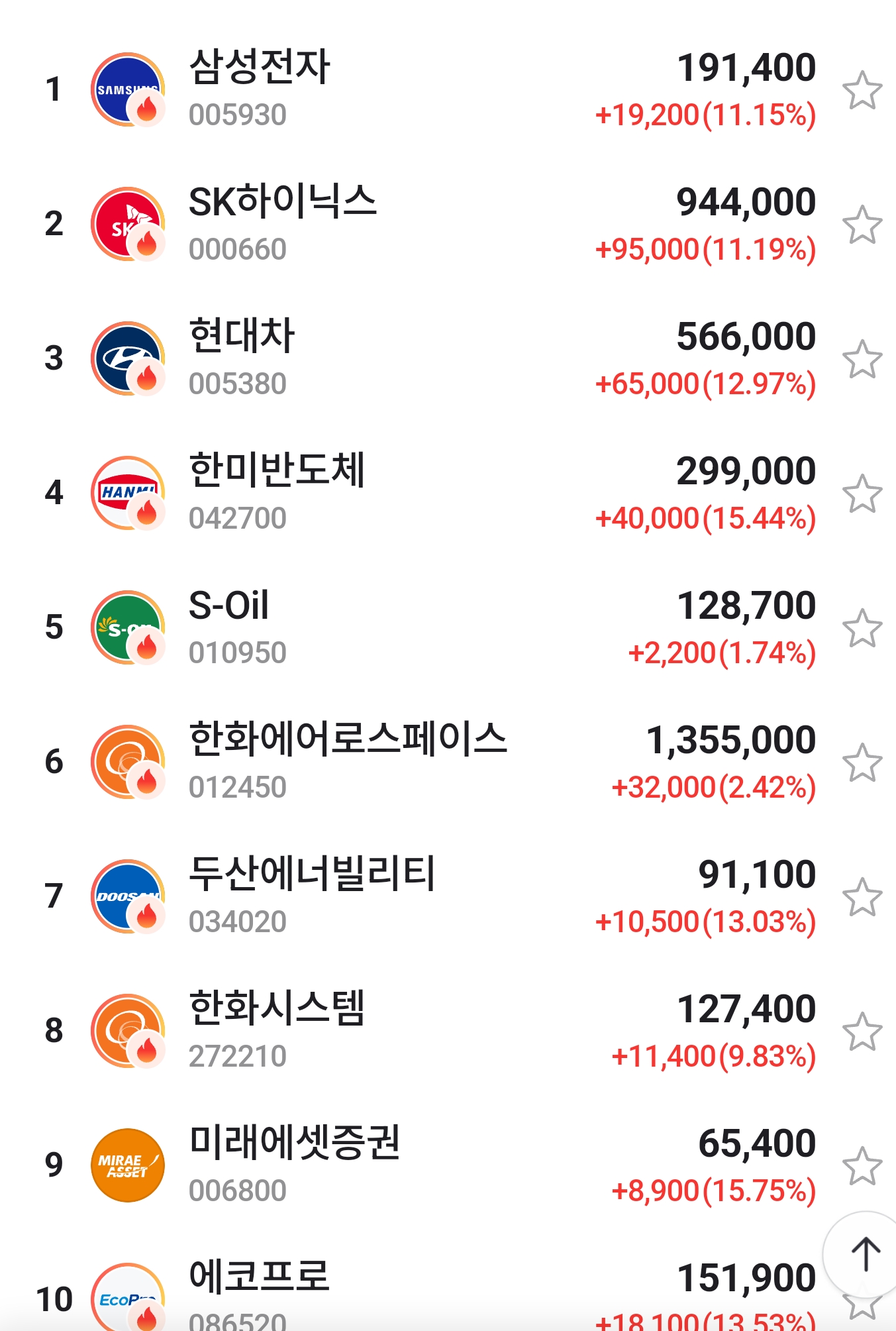Click the Samsung Electronics logo icon
The width and height of the screenshot is (896, 1331).
click(x=127, y=89)
